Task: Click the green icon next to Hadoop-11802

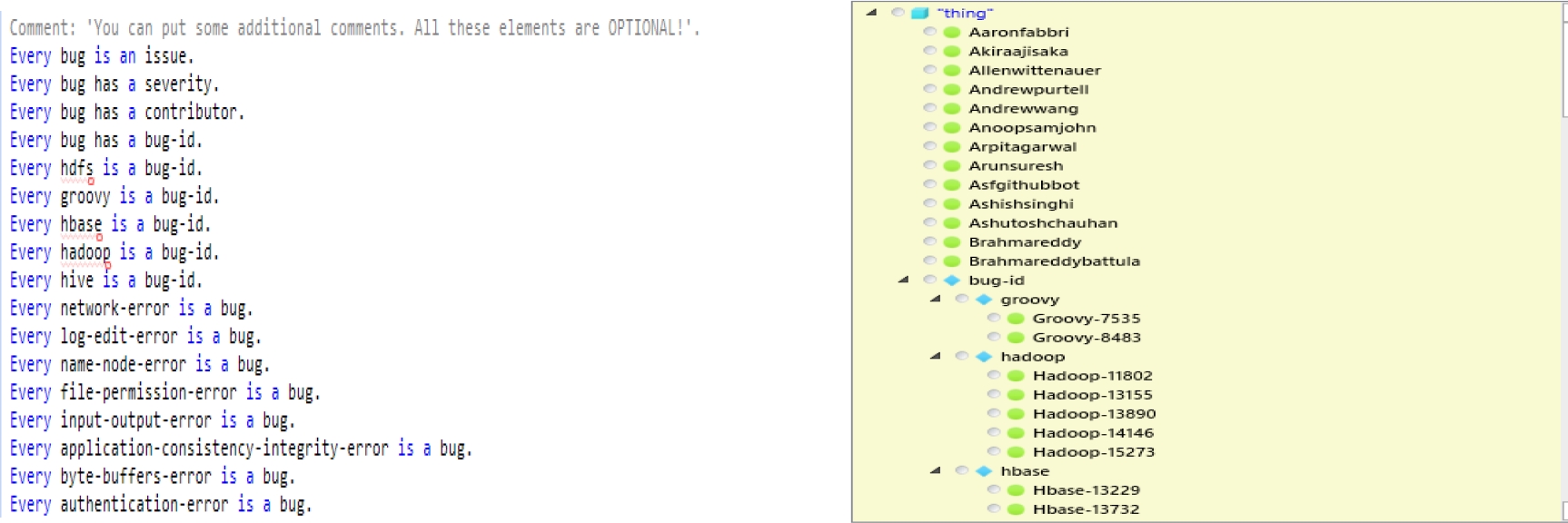Action: pyautogui.click(x=1016, y=376)
